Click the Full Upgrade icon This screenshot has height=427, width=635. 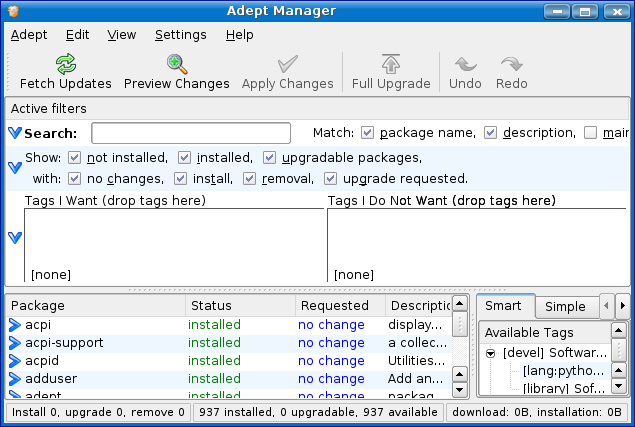tap(391, 65)
